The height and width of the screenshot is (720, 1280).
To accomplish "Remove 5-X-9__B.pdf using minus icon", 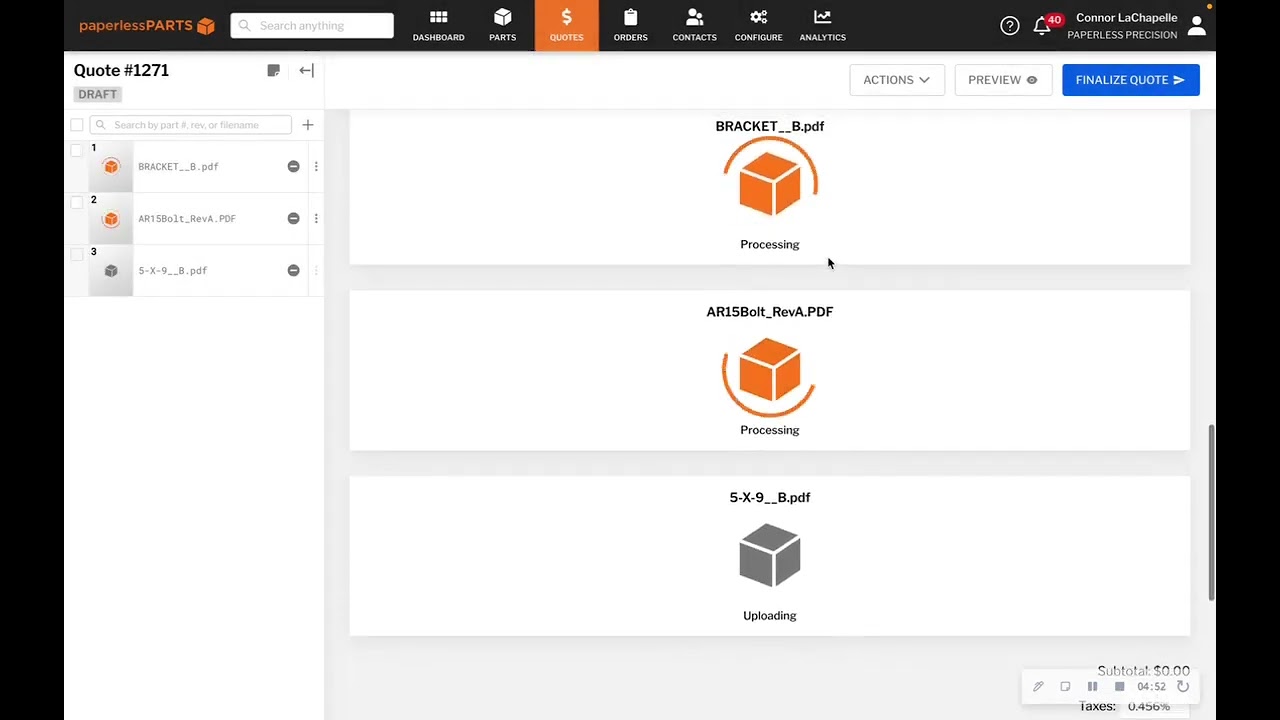I will [293, 271].
